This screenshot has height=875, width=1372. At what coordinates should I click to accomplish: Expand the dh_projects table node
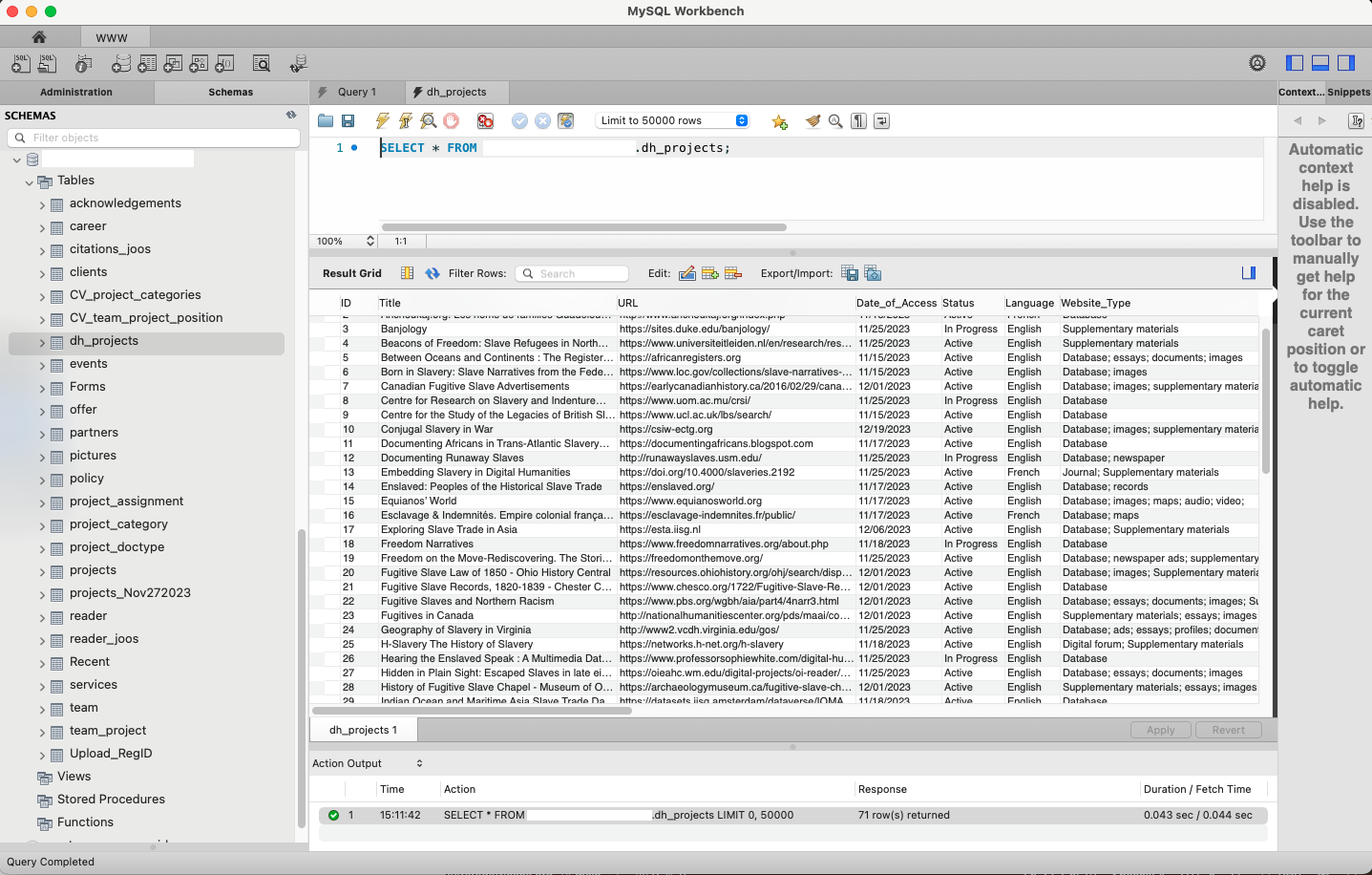[x=42, y=342]
